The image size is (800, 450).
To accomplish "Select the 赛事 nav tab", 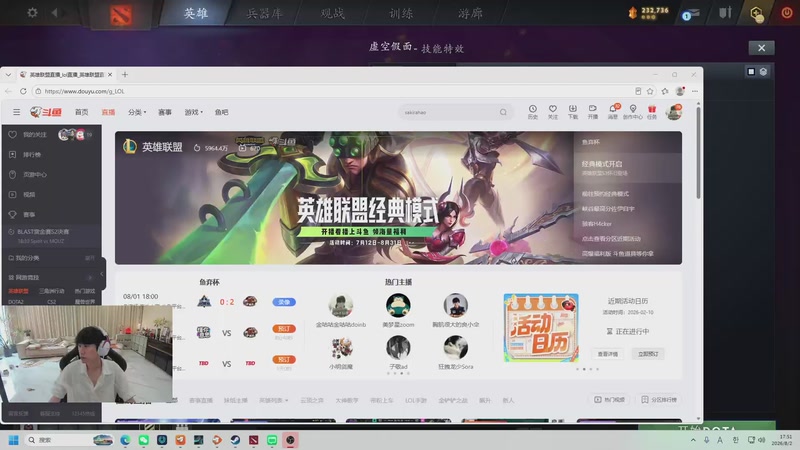I will click(165, 112).
